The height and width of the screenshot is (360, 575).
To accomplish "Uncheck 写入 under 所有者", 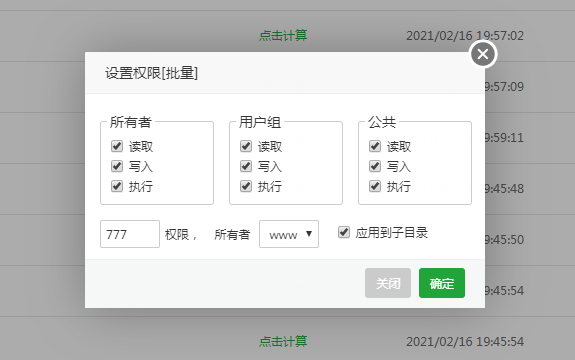I will pyautogui.click(x=117, y=166).
